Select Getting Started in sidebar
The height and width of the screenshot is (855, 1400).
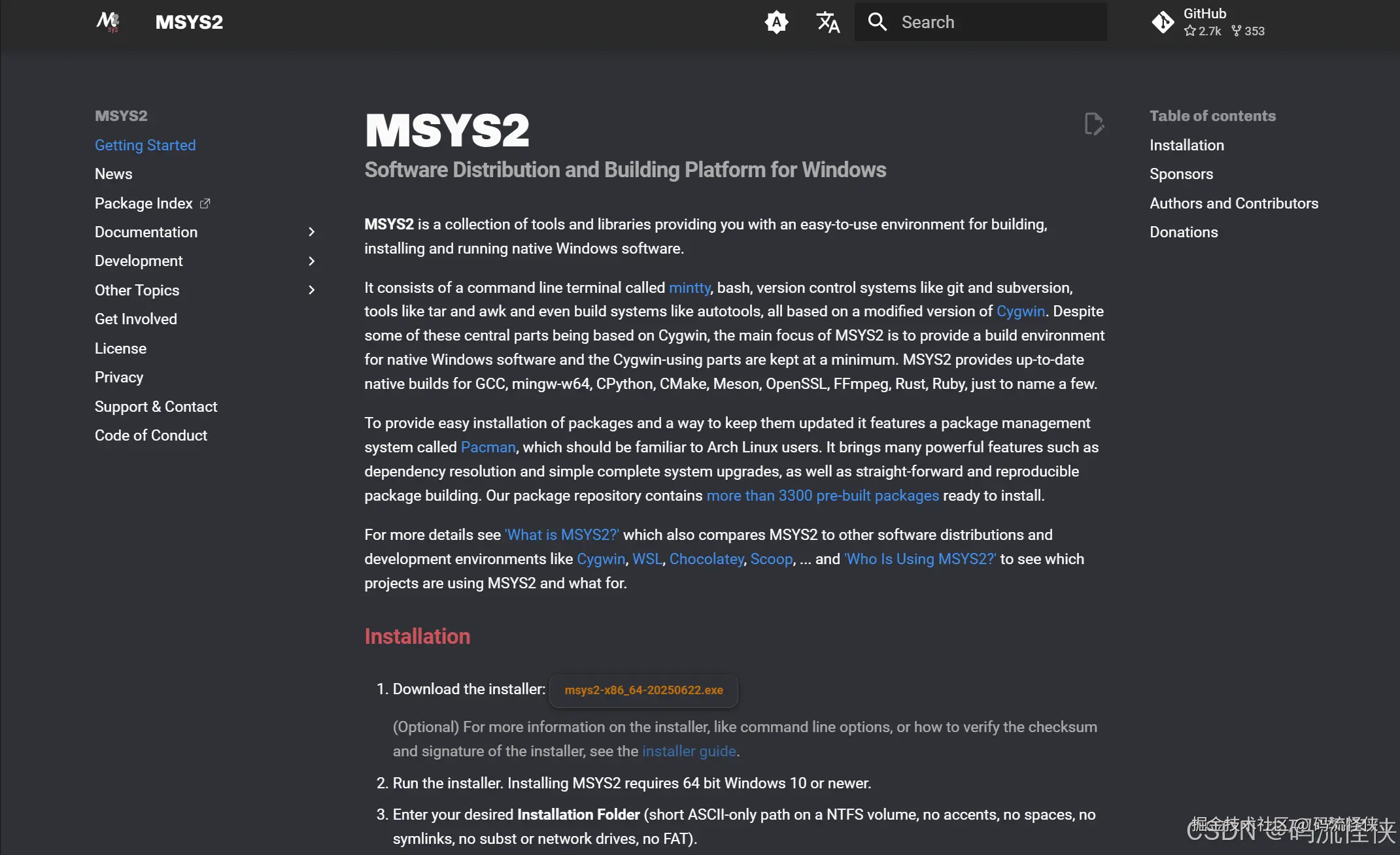tap(145, 145)
